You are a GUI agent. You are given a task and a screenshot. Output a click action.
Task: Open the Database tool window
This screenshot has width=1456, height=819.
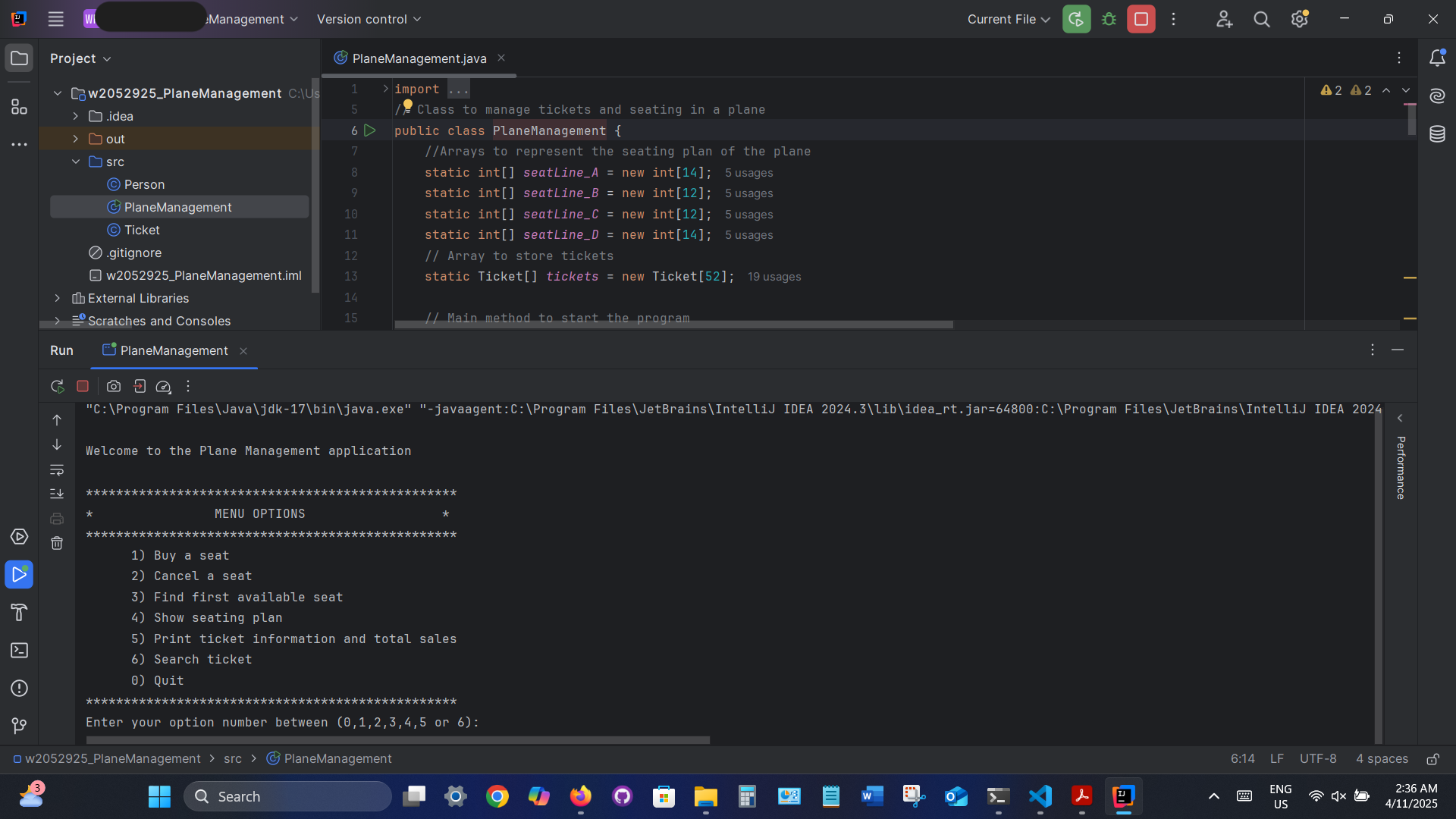pyautogui.click(x=1437, y=134)
